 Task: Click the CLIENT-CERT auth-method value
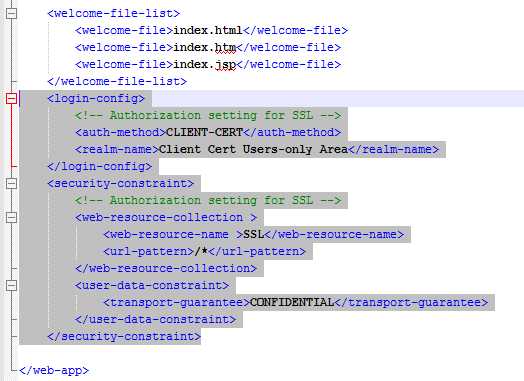204,133
